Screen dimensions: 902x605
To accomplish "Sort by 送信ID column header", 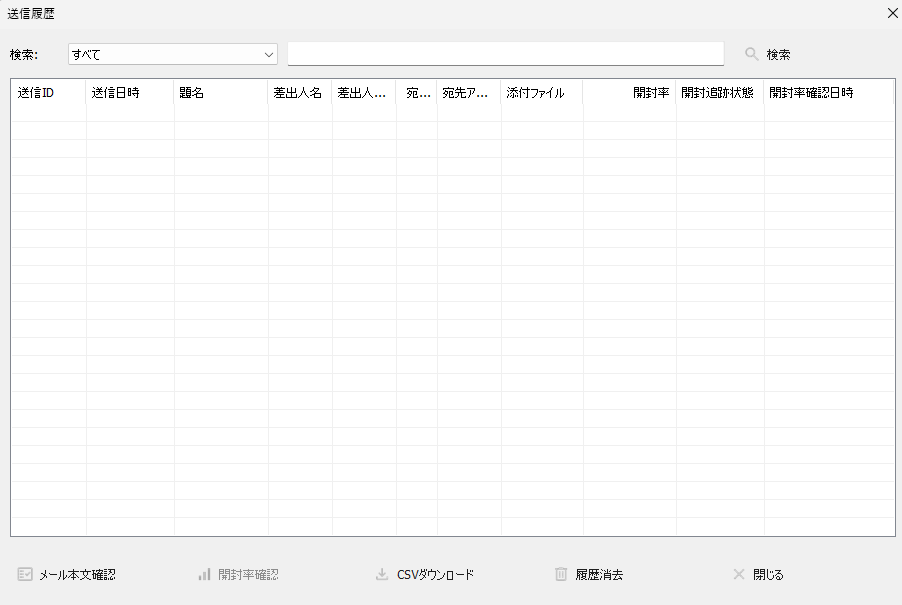I will point(48,93).
